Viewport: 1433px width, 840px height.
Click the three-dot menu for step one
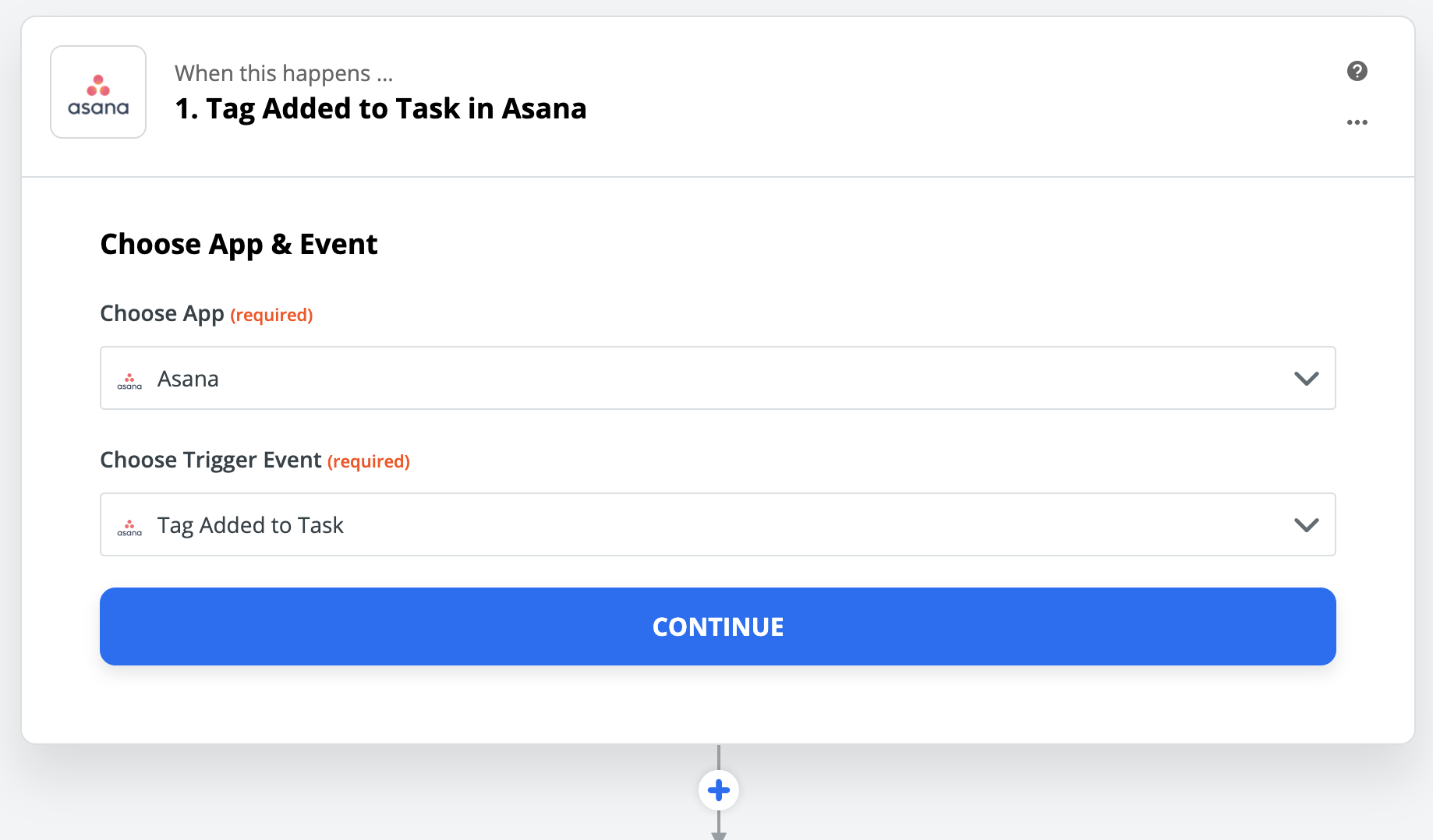click(1357, 122)
